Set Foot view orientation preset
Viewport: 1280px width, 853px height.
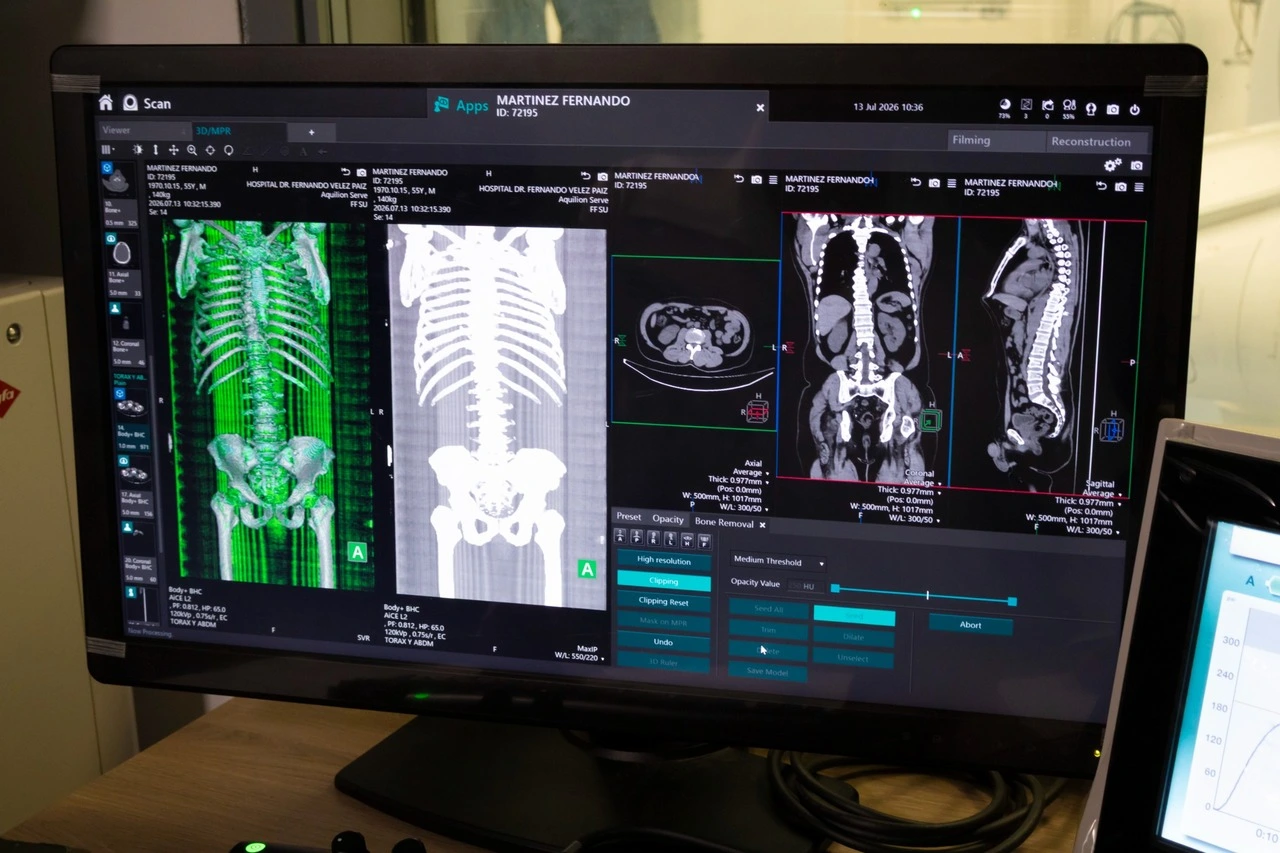704,541
